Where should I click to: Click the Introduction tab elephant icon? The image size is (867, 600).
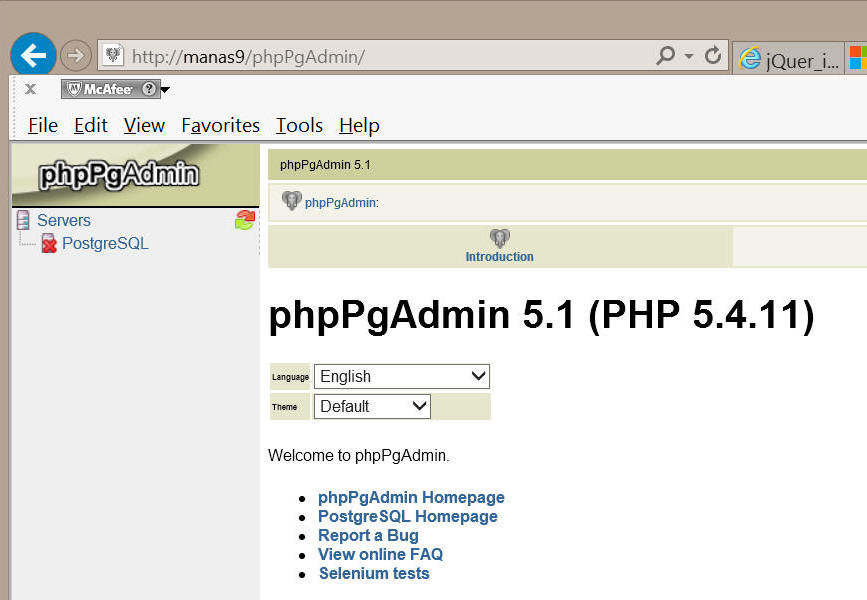point(499,238)
